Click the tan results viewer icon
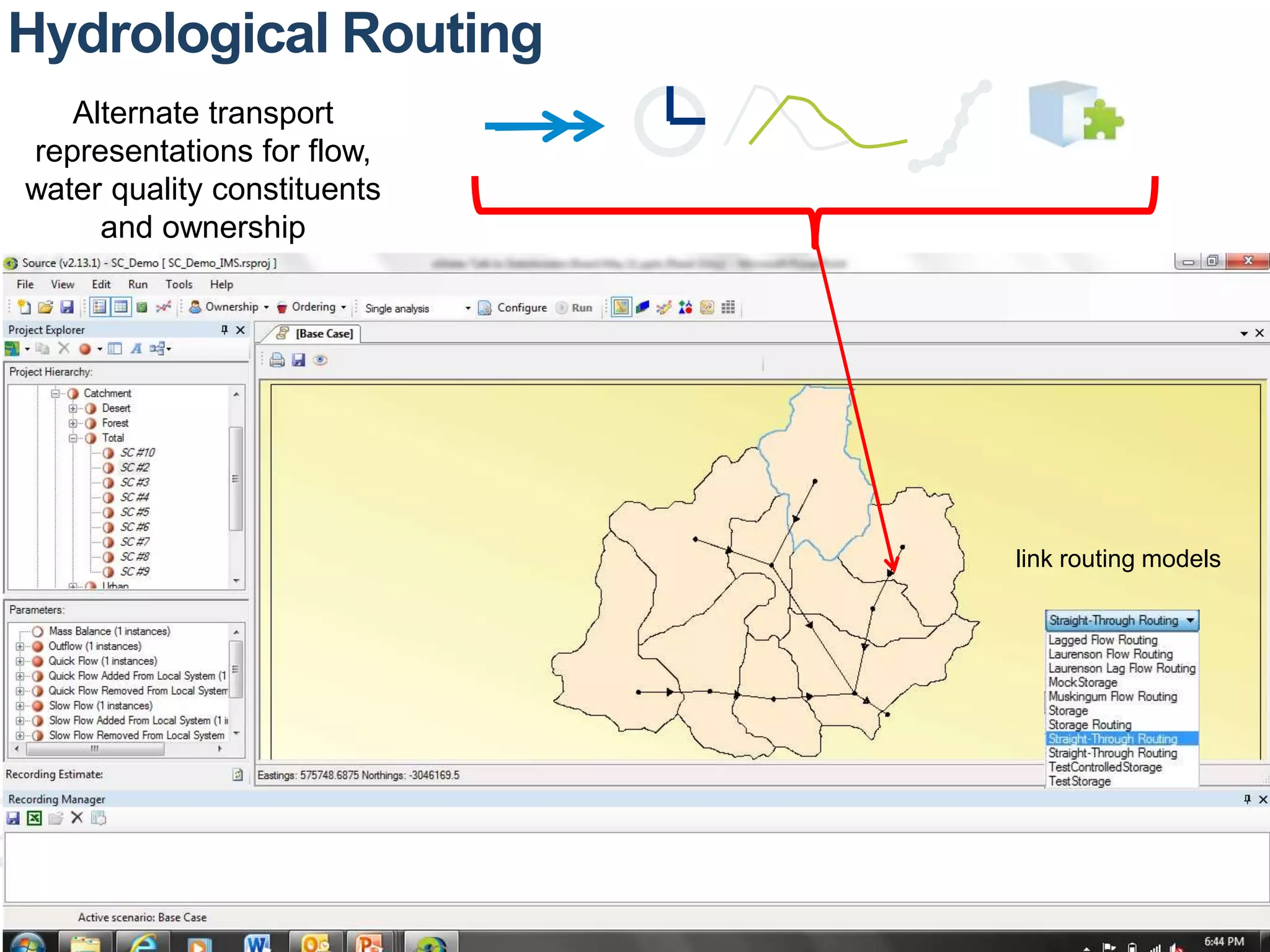This screenshot has height=952, width=1270. click(x=707, y=307)
